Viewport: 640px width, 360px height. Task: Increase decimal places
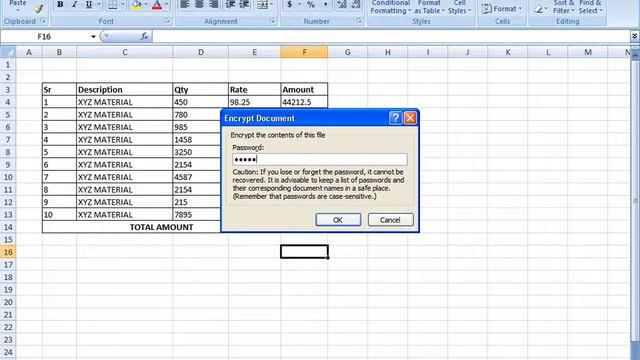(x=342, y=4)
